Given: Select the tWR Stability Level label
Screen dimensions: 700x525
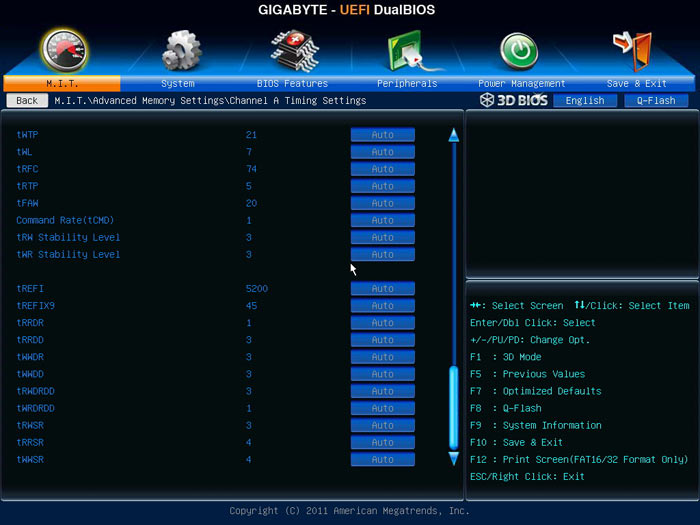Looking at the screenshot, I should pos(68,254).
